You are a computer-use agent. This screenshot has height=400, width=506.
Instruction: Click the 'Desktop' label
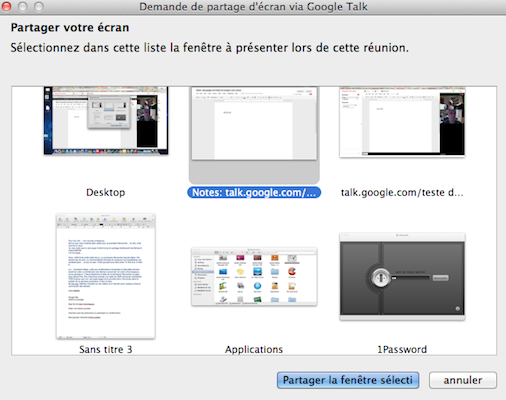(106, 192)
